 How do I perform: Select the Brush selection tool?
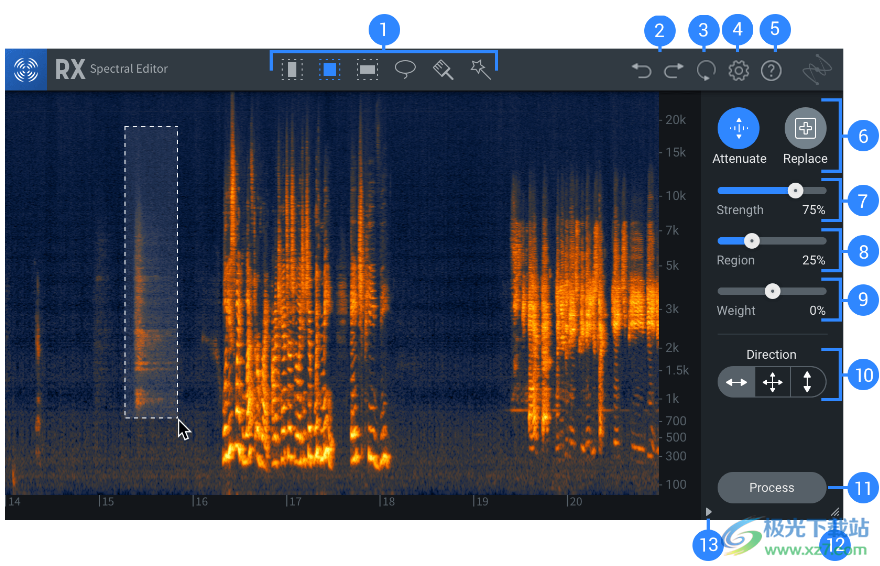pos(443,70)
